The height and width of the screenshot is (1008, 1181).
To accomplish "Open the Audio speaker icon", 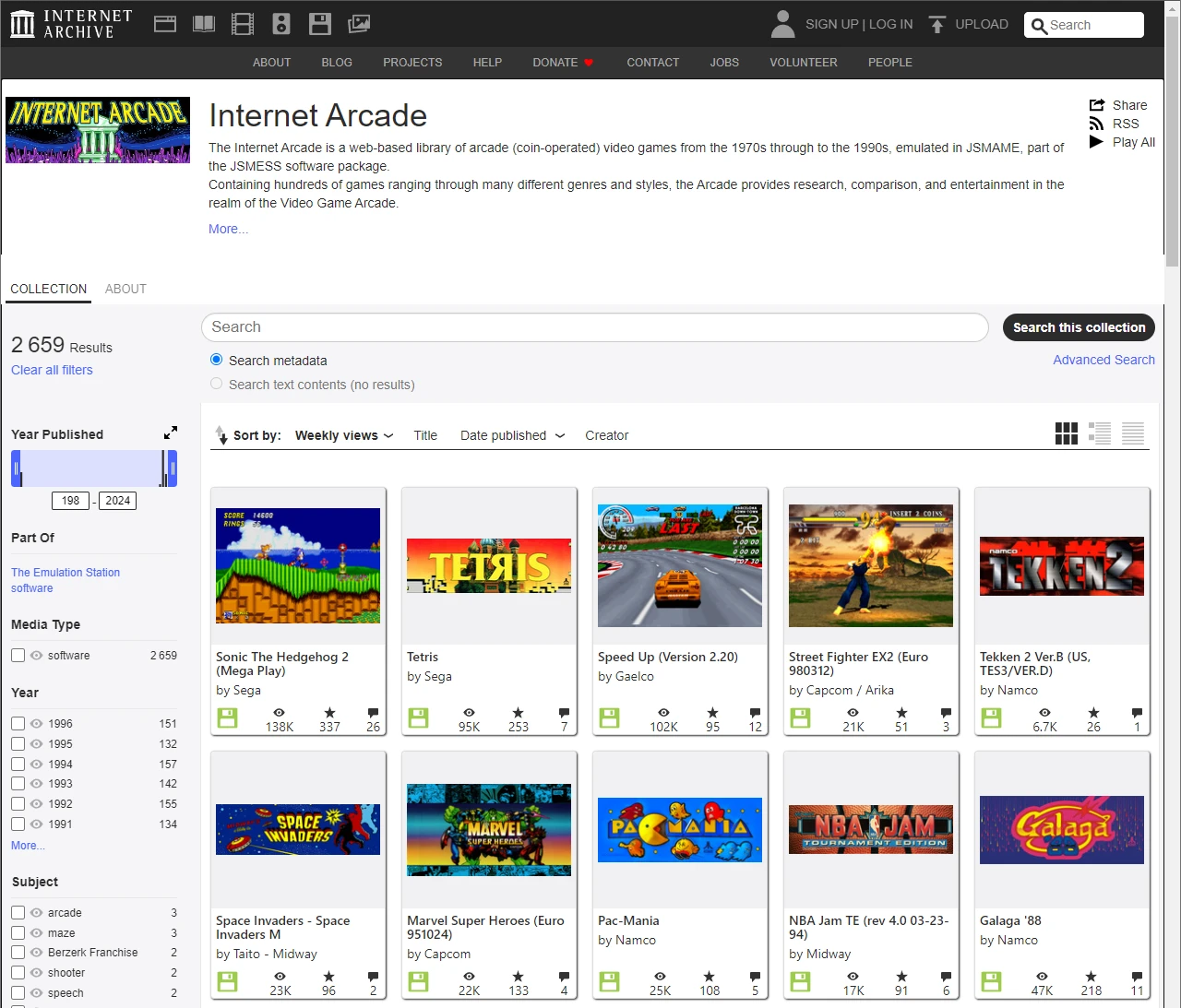I will pos(281,24).
